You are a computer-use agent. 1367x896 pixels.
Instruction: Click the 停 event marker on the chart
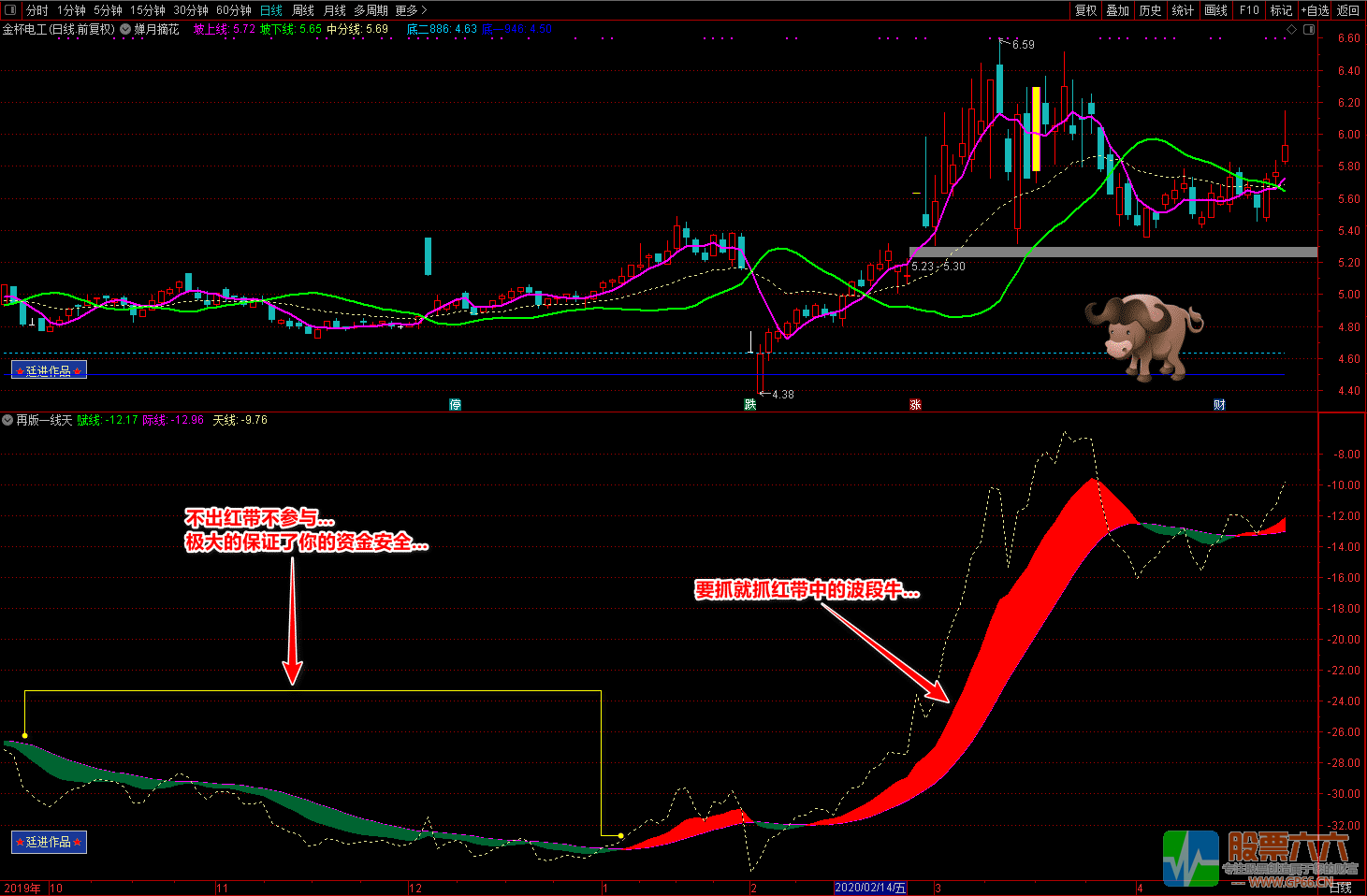coord(456,404)
